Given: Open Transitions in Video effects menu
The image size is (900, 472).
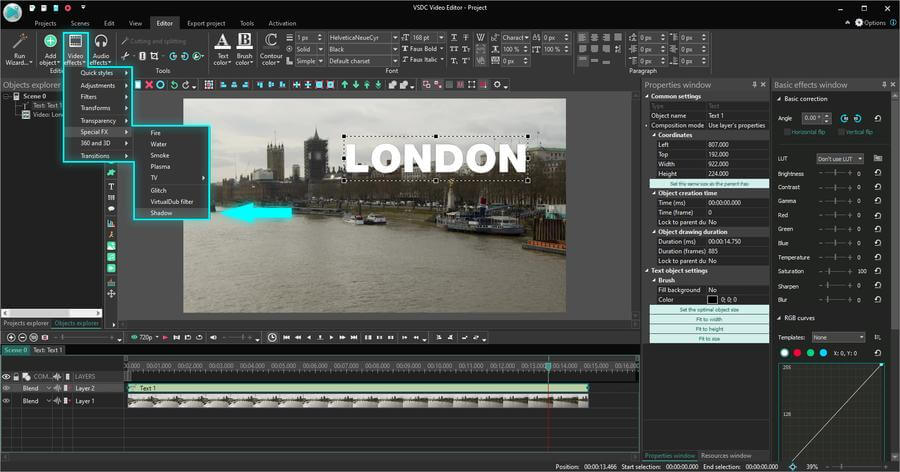Looking at the screenshot, I should [x=96, y=156].
